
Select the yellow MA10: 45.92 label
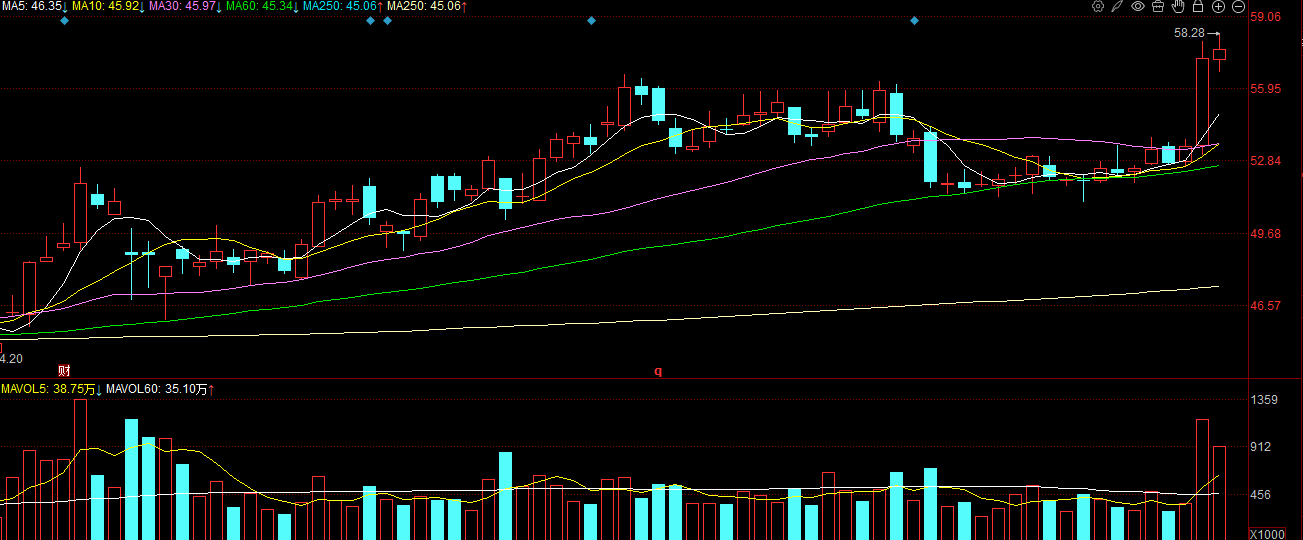pos(108,7)
